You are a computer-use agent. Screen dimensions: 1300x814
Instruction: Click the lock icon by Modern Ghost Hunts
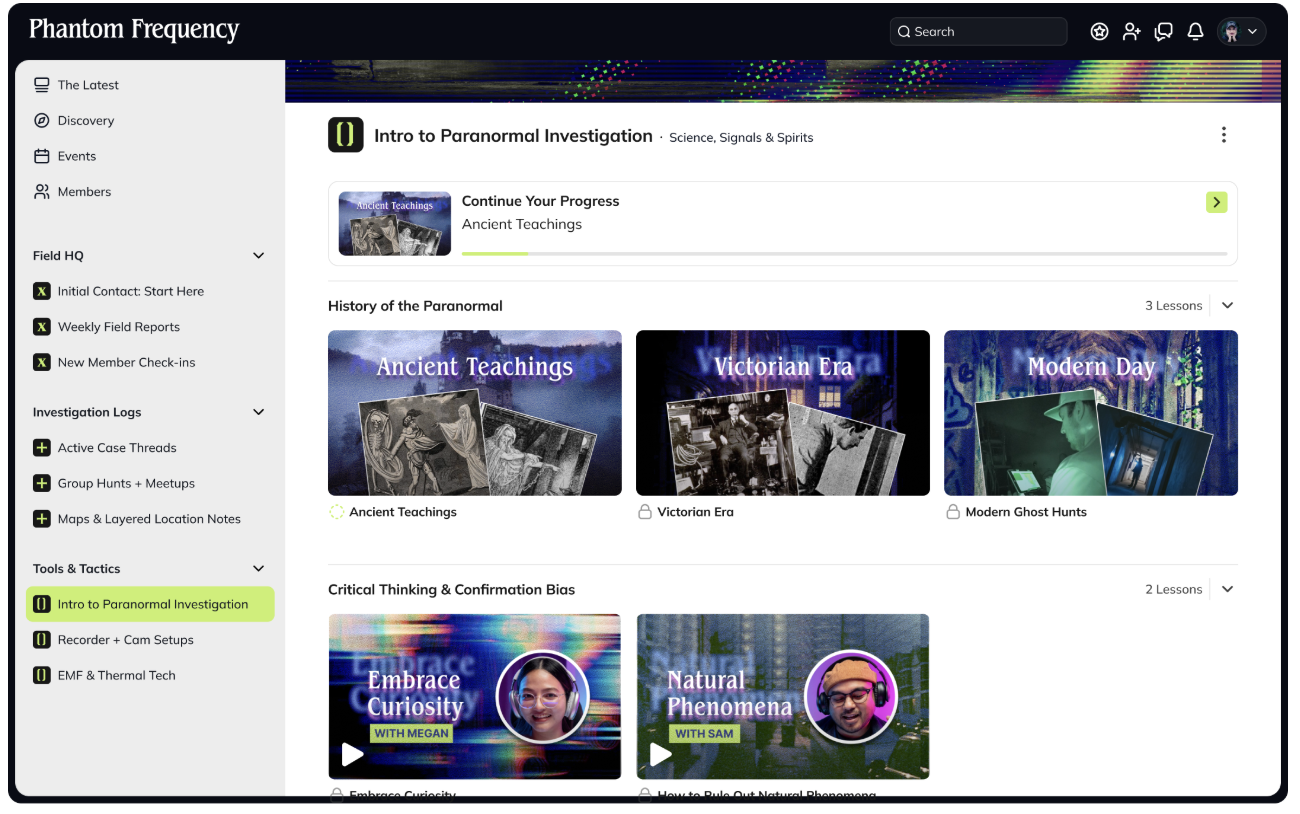953,512
